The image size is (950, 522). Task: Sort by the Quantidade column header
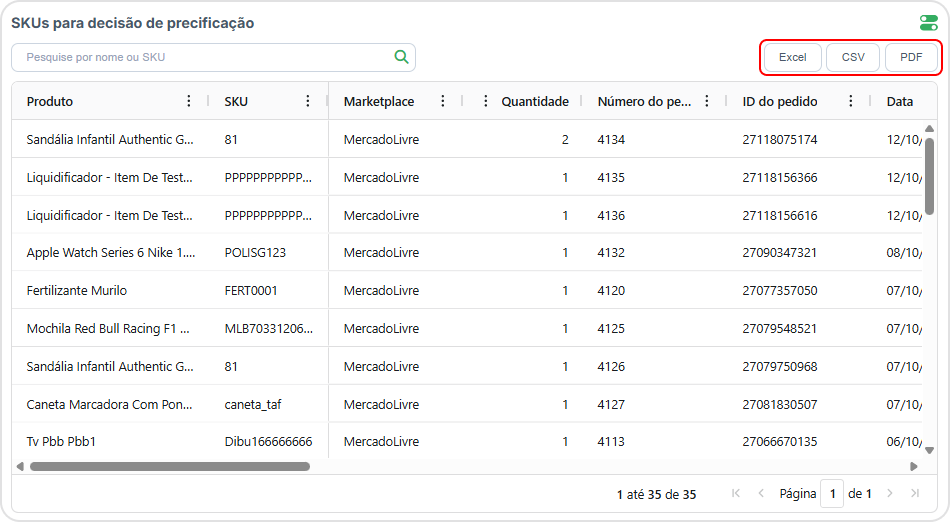tap(535, 101)
